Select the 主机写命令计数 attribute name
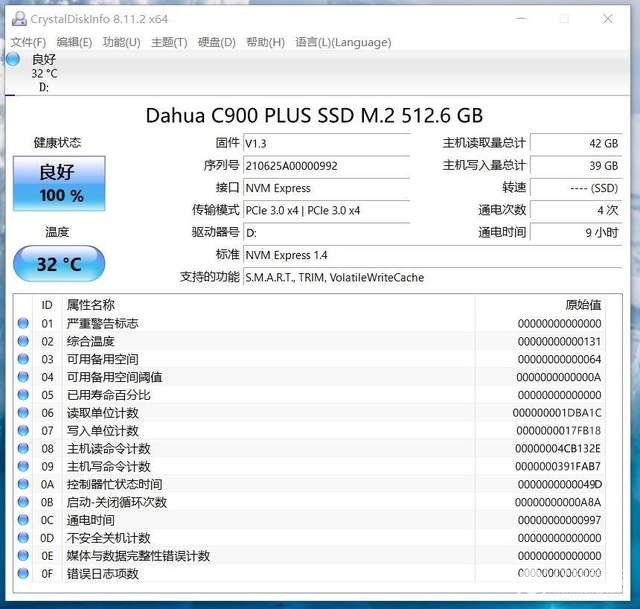Screen dimensions: 640x609 (x=109, y=466)
